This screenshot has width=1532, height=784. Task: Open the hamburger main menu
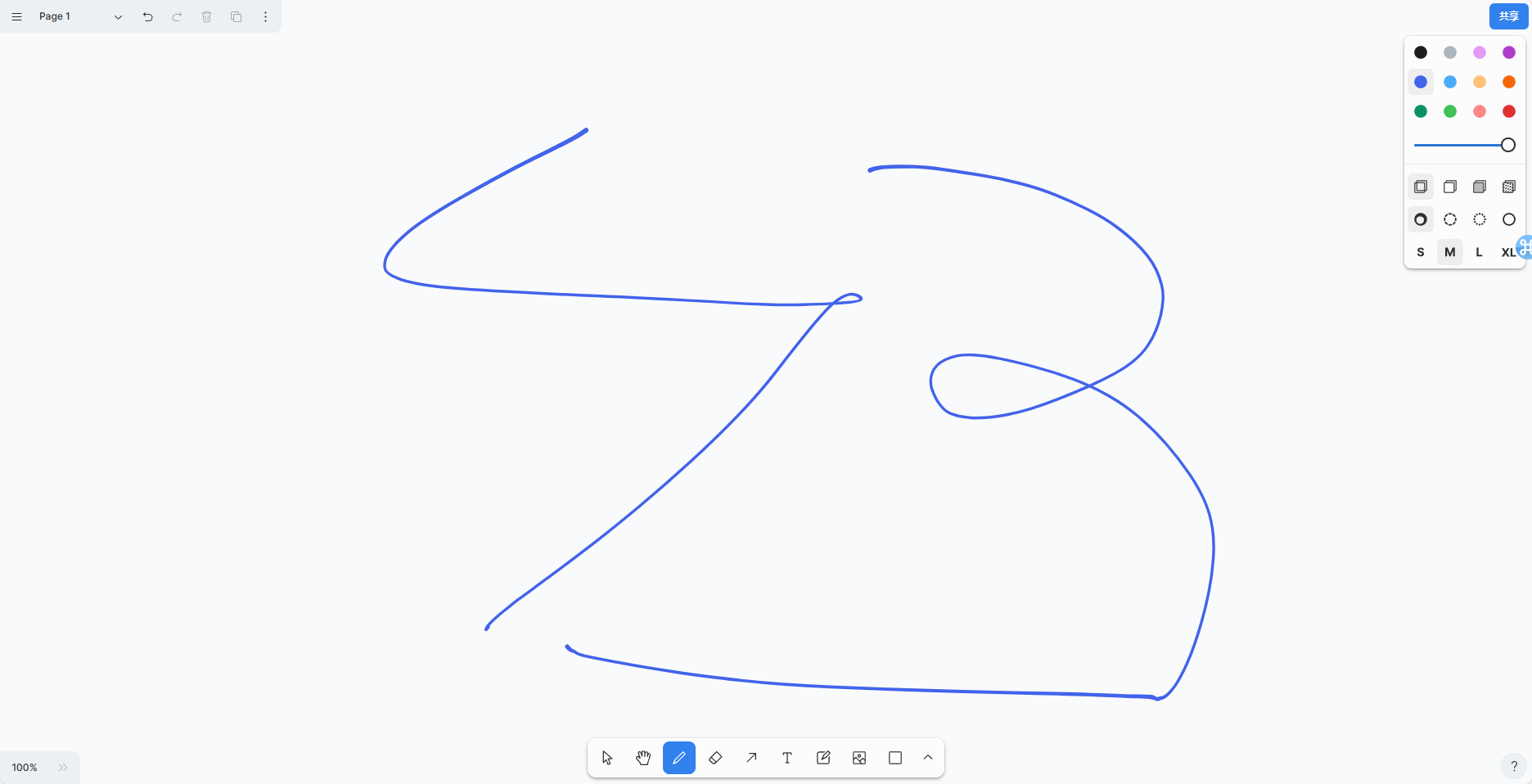tap(16, 16)
